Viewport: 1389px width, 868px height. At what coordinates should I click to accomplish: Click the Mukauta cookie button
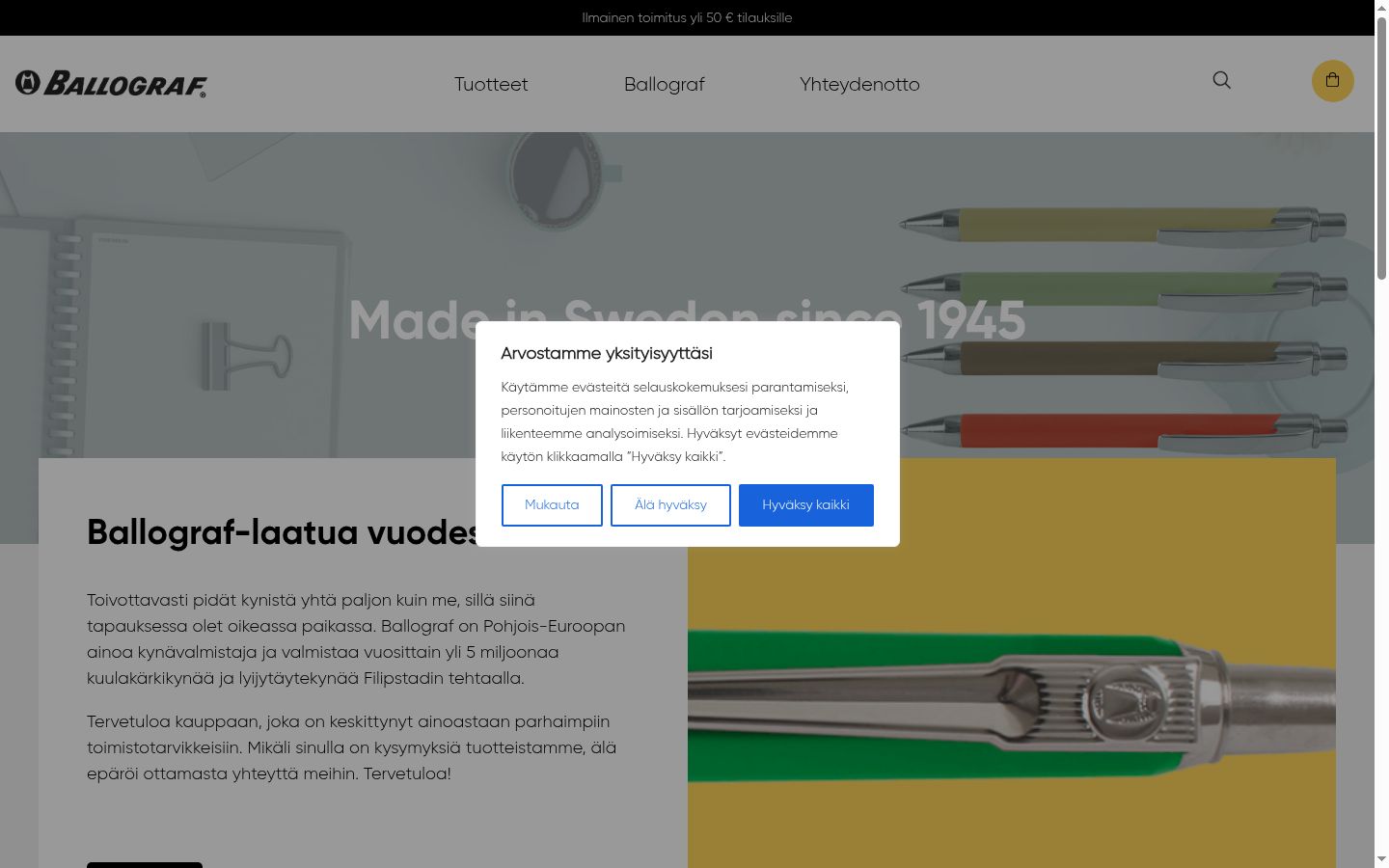point(552,505)
